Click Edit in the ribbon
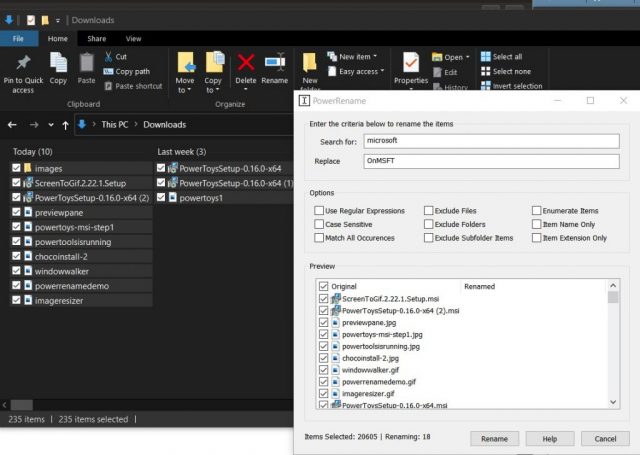The width and height of the screenshot is (640, 455). (x=445, y=72)
